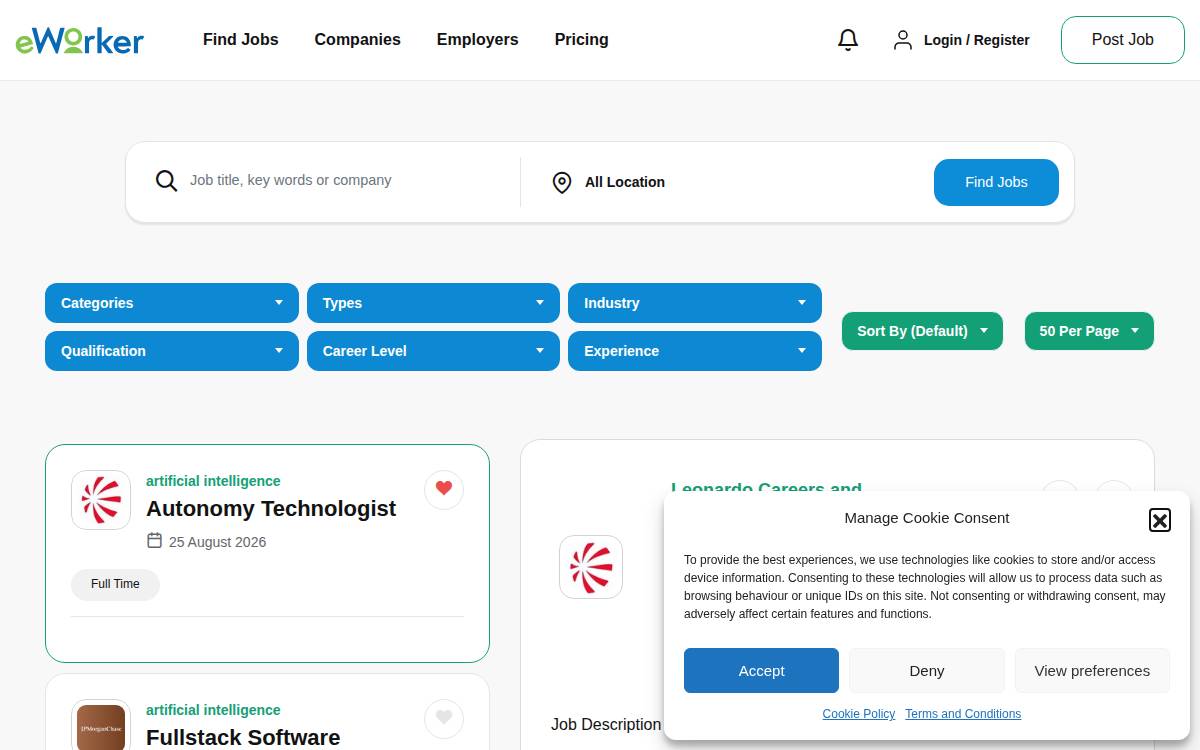Expand the Career Level filter dropdown

click(x=433, y=351)
